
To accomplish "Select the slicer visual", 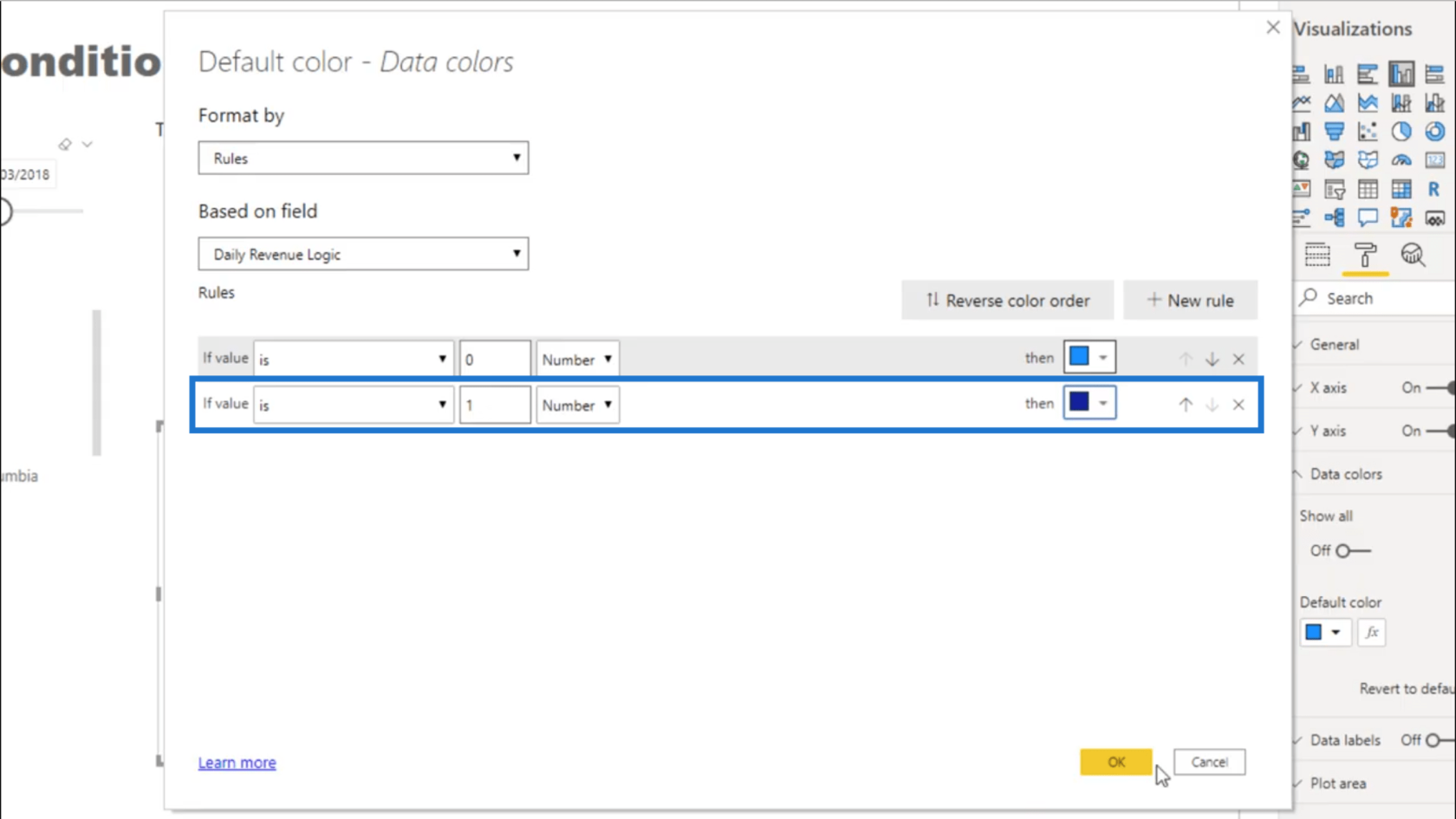I will tap(1334, 189).
